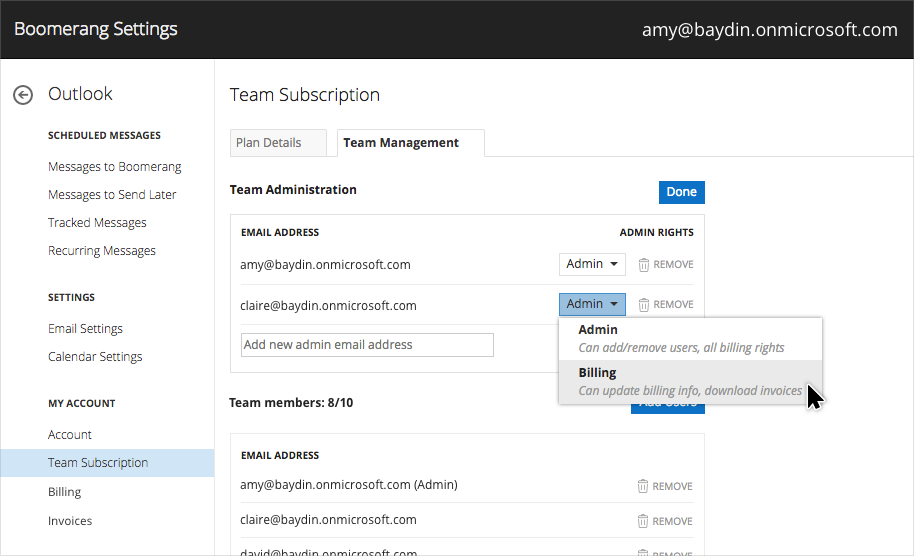
Task: Select the Team Management tab
Action: pos(410,143)
